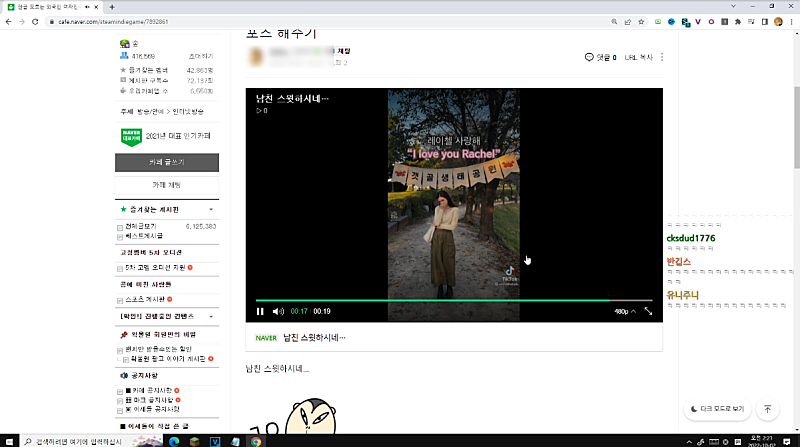Reload page with browser refresh icon

(x=35, y=22)
